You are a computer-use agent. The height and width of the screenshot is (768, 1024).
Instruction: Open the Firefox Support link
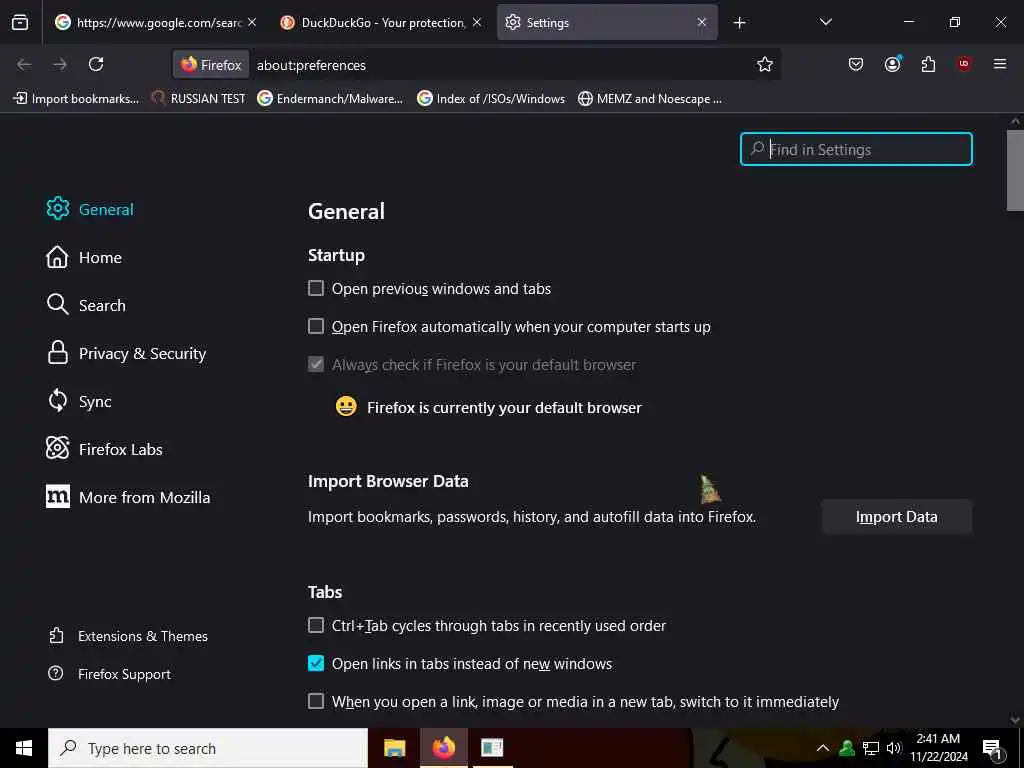[109, 674]
